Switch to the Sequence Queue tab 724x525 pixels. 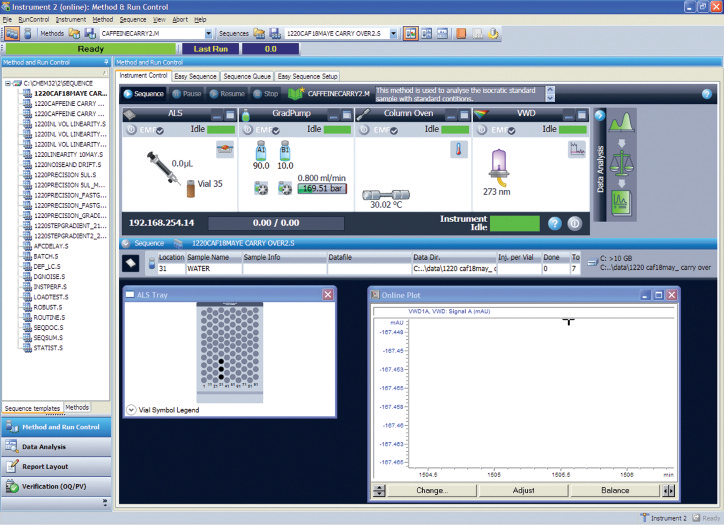(247, 76)
